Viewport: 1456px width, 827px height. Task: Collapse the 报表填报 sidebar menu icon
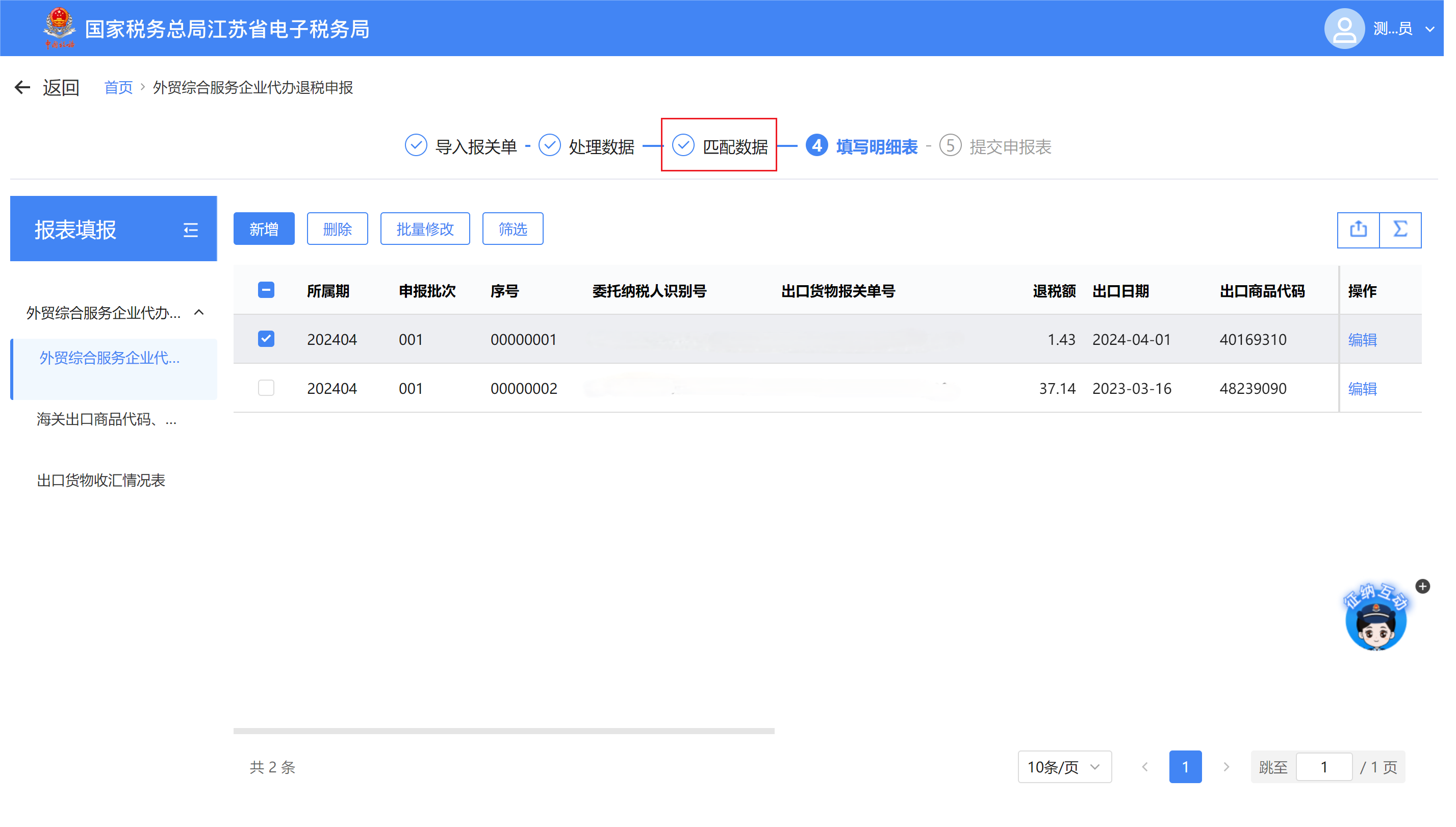point(191,230)
